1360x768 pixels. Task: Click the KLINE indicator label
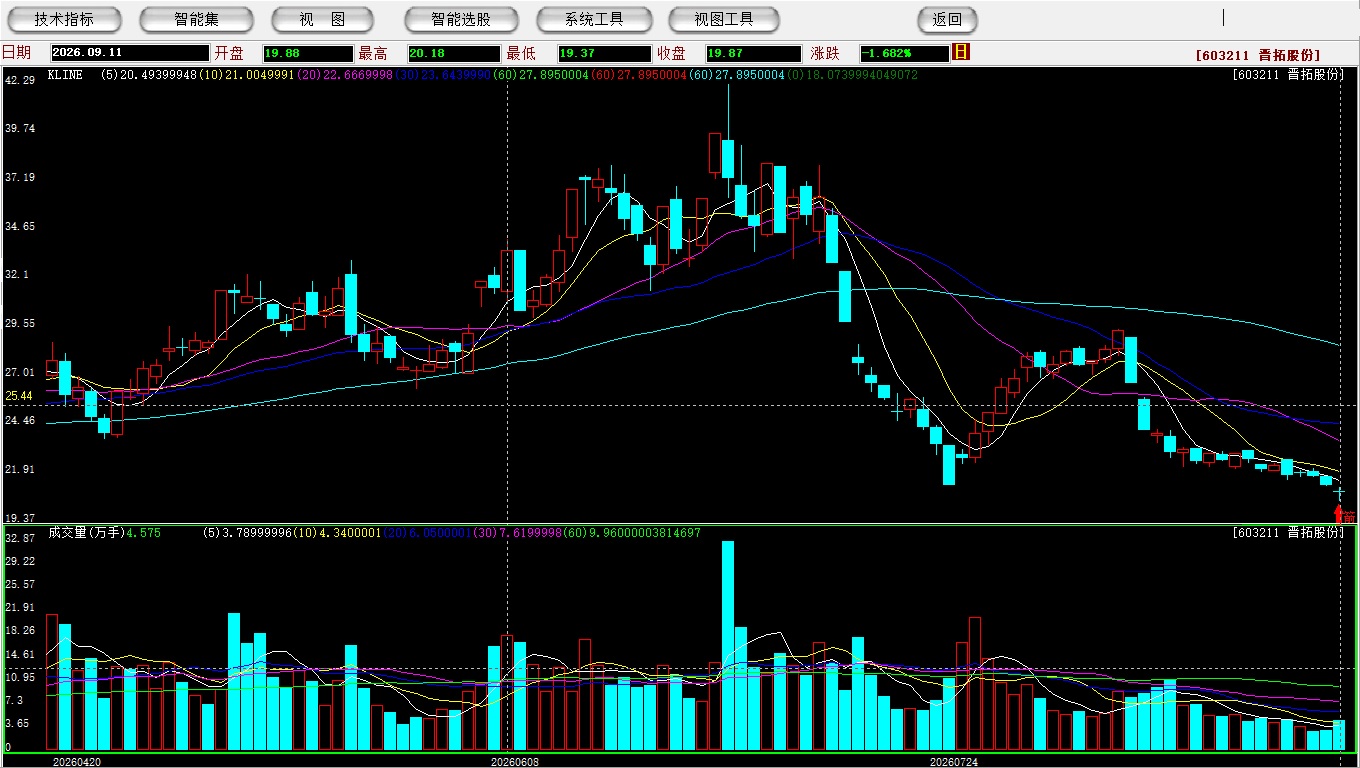[65, 75]
